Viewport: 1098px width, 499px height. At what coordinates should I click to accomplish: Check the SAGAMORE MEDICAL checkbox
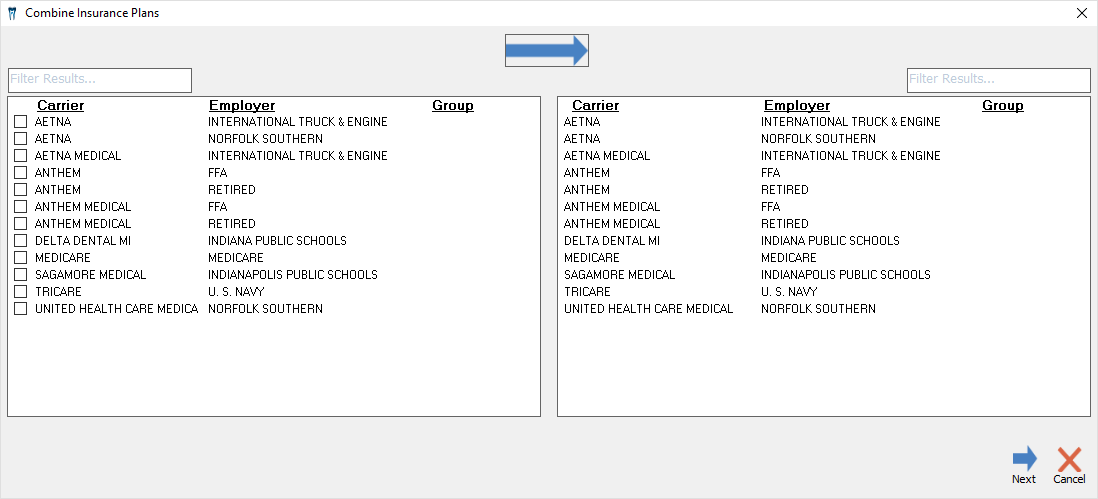pyautogui.click(x=20, y=275)
